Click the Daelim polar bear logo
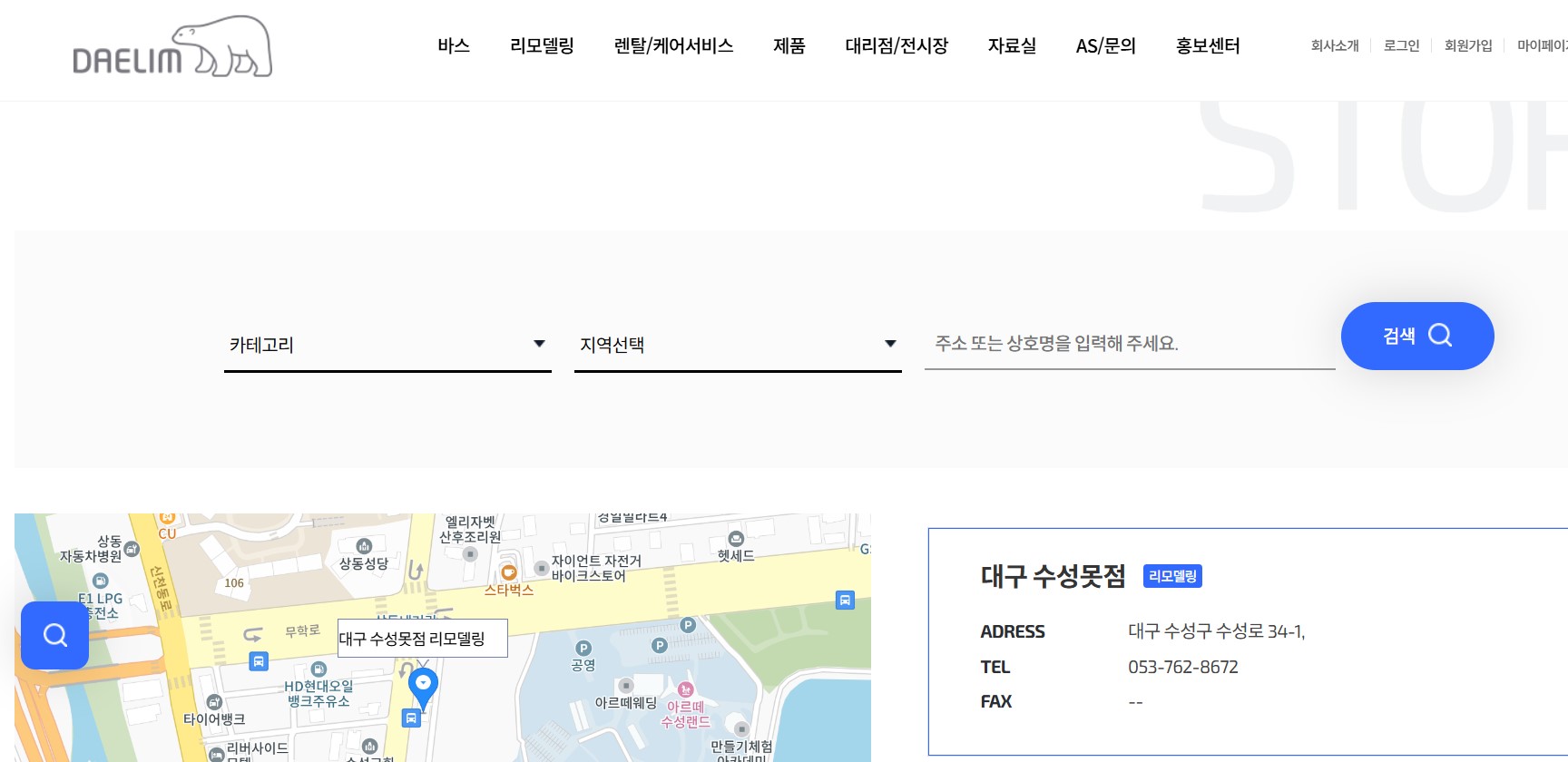Viewport: 1568px width, 762px height. point(172,47)
